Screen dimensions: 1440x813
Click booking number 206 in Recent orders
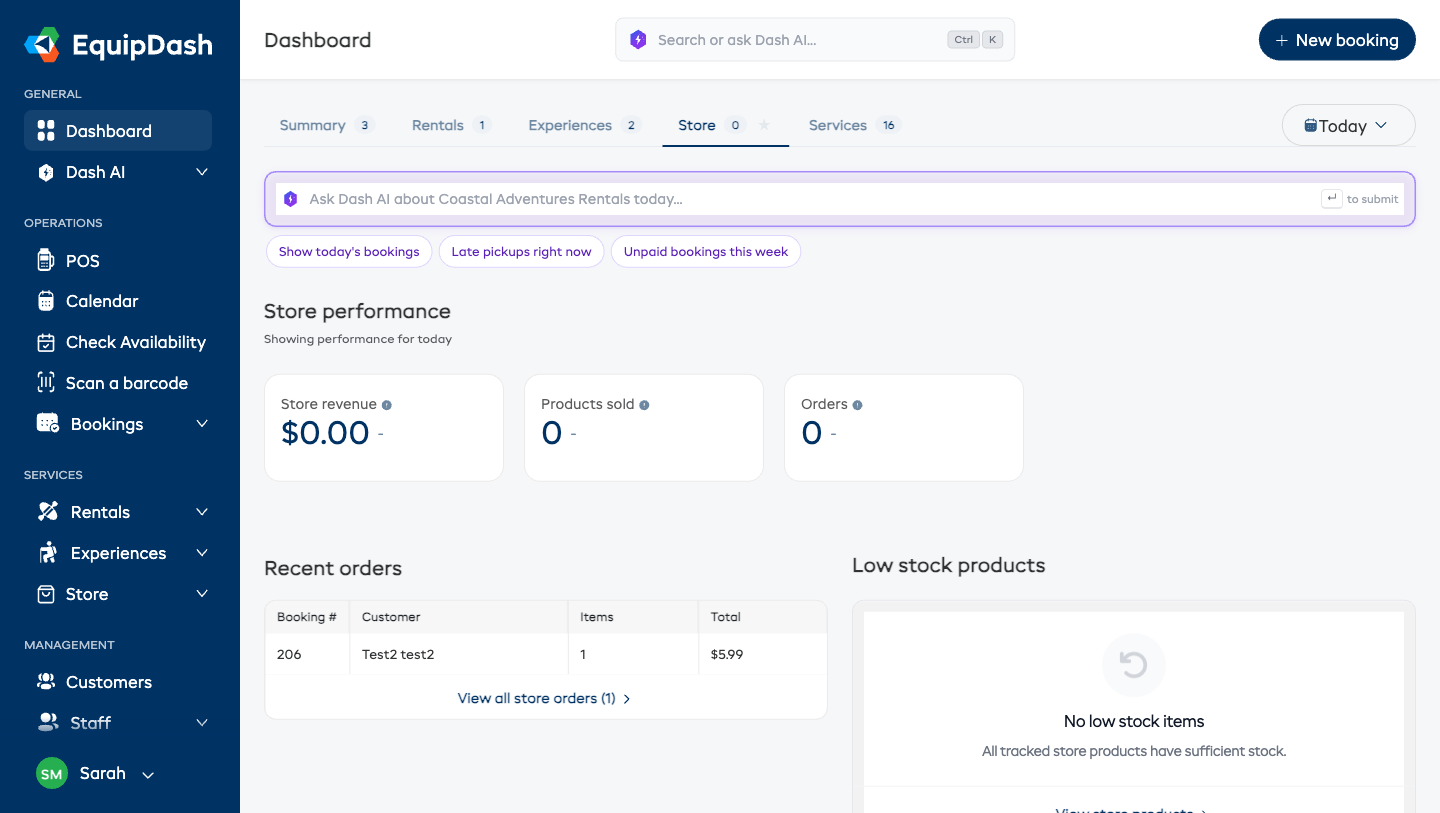289,655
